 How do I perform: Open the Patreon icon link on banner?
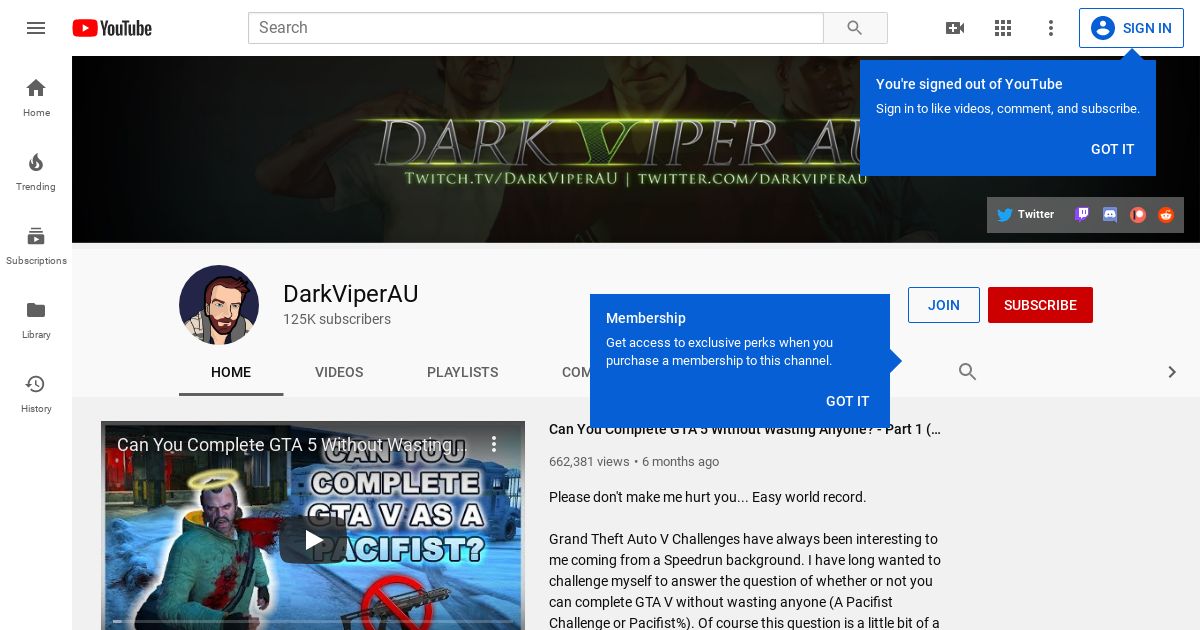1138,214
